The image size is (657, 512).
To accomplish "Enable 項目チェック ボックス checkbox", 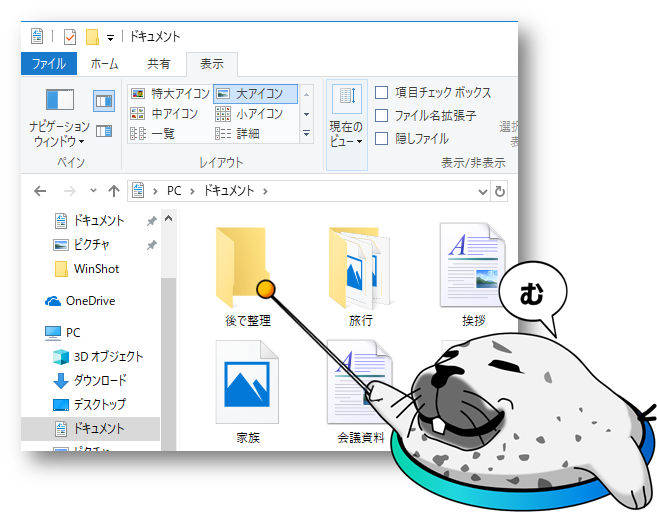I will [x=381, y=92].
